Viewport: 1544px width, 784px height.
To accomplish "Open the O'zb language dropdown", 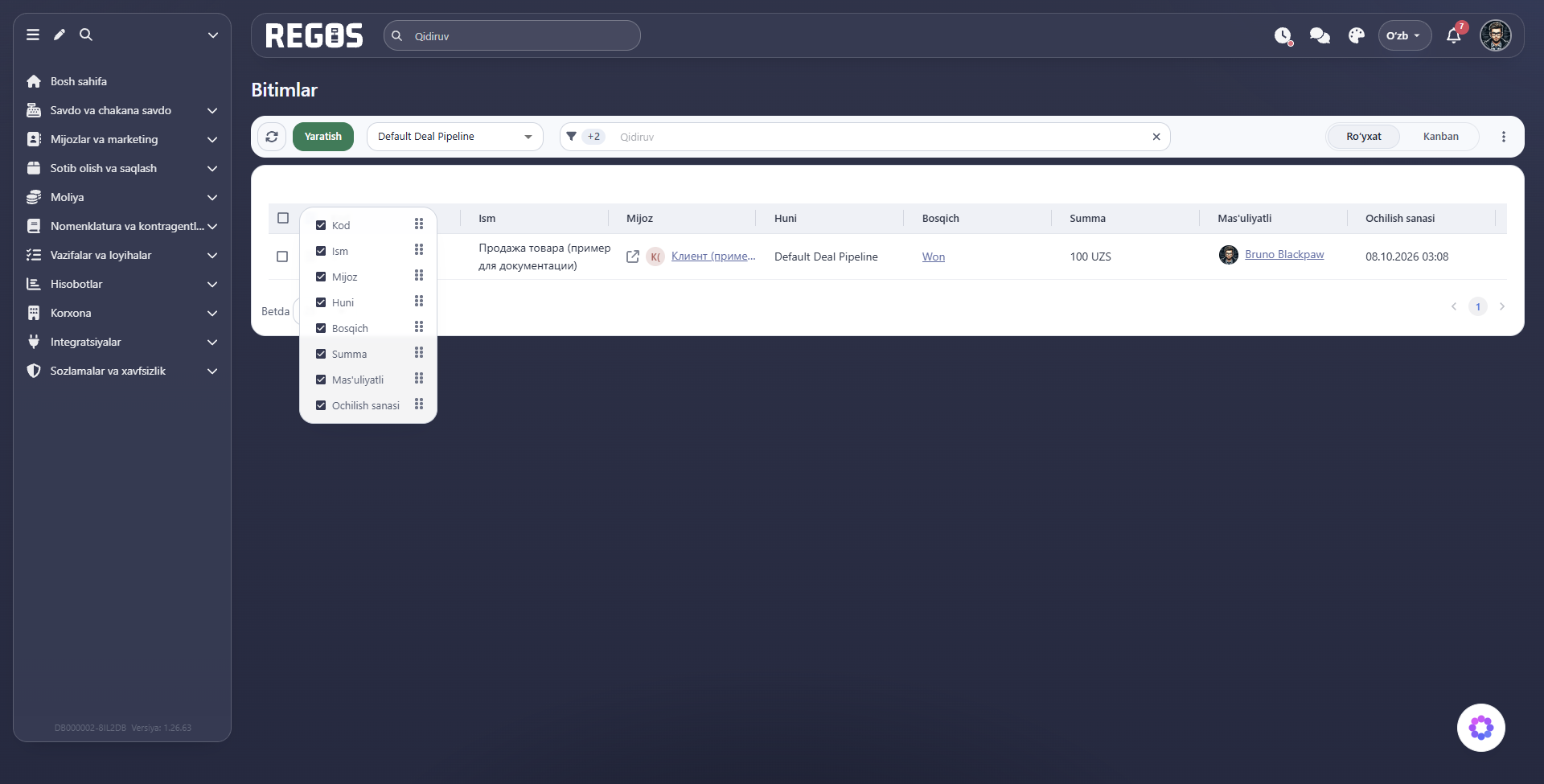I will (1404, 35).
